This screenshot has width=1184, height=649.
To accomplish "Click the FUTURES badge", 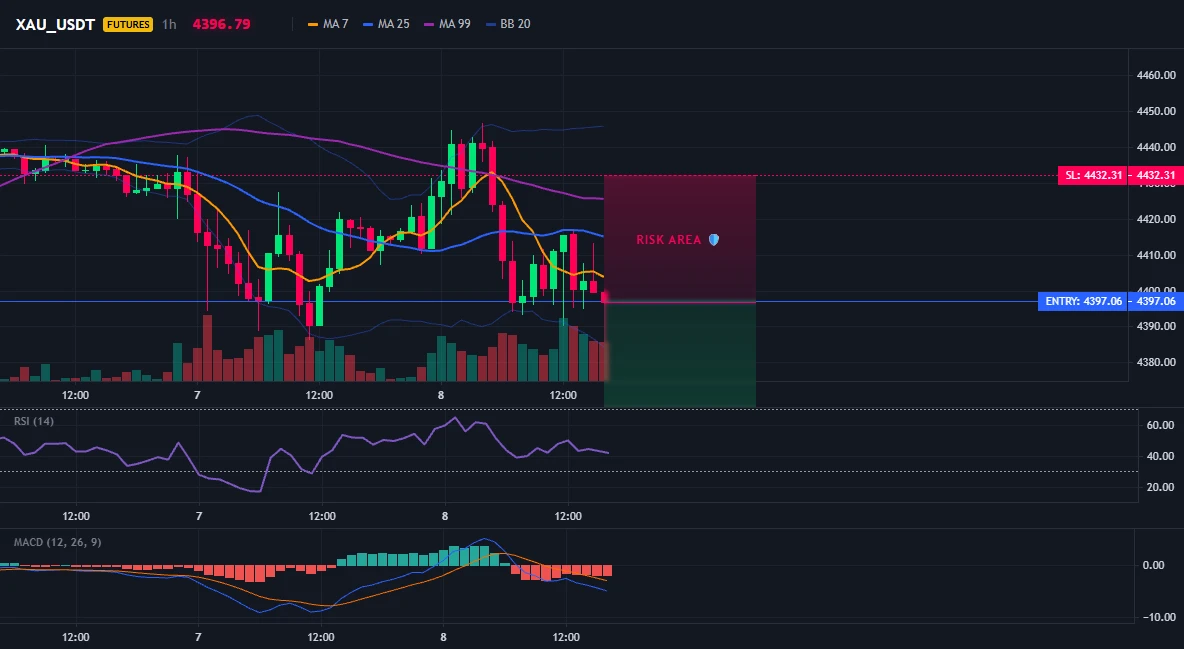I will (128, 24).
